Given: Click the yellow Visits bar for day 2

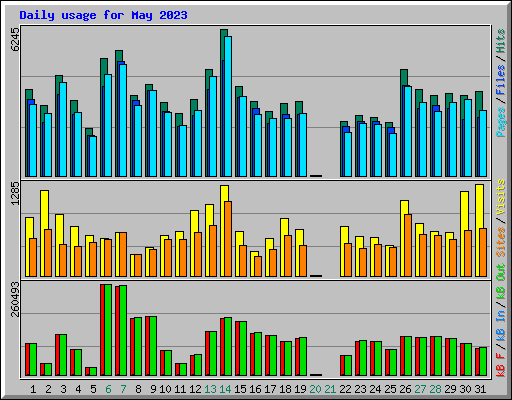Looking at the screenshot, I should [x=44, y=233].
